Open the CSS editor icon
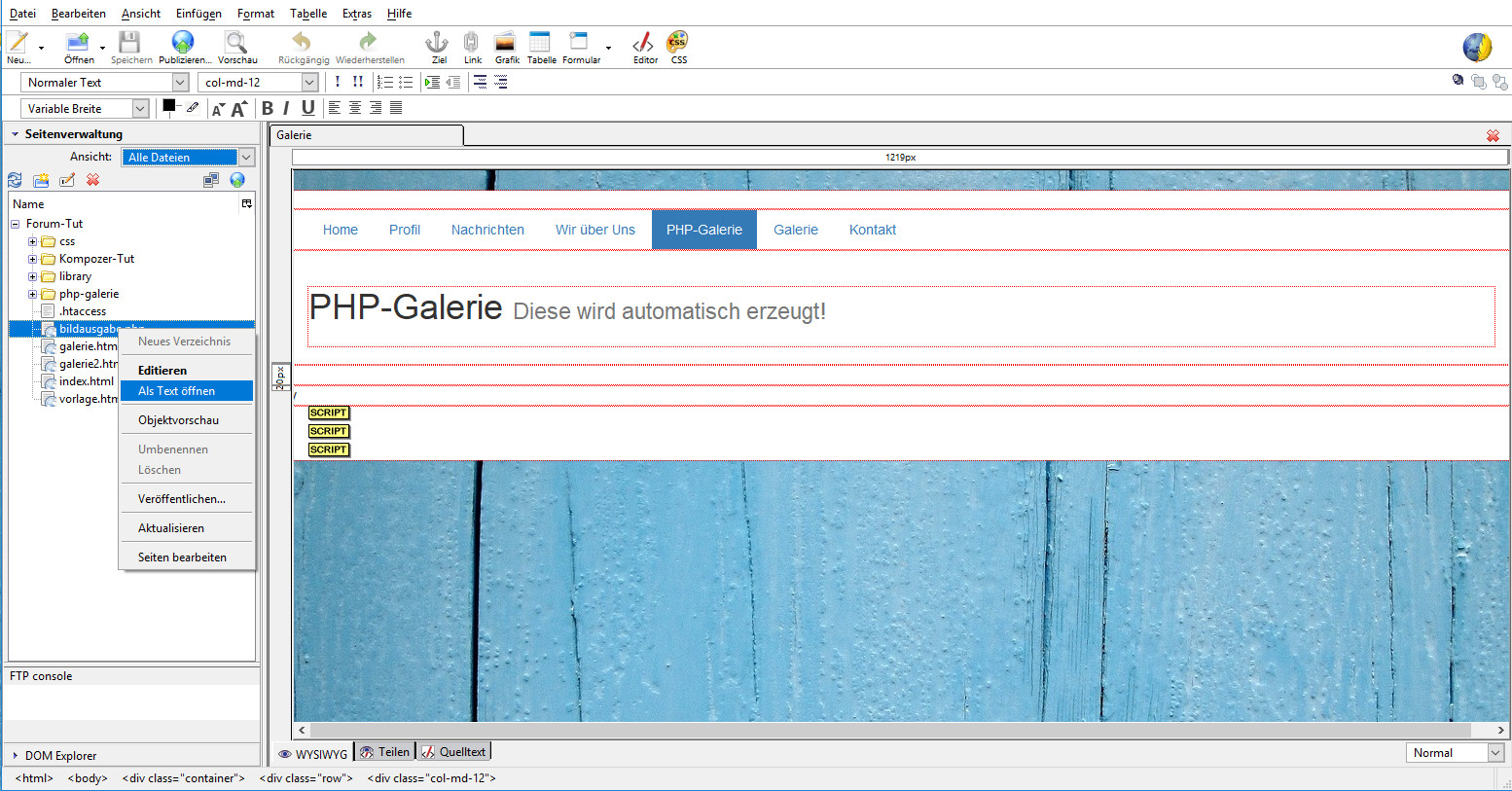 pos(678,42)
